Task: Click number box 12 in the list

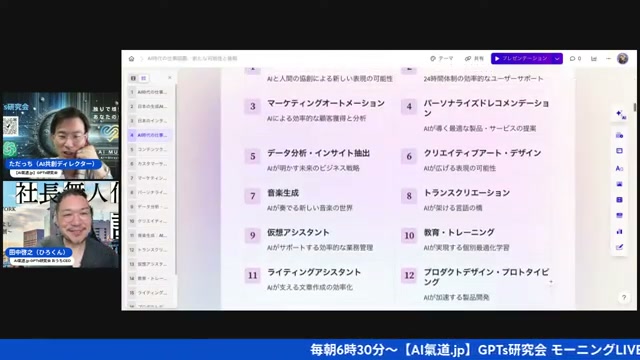Action: coord(409,276)
